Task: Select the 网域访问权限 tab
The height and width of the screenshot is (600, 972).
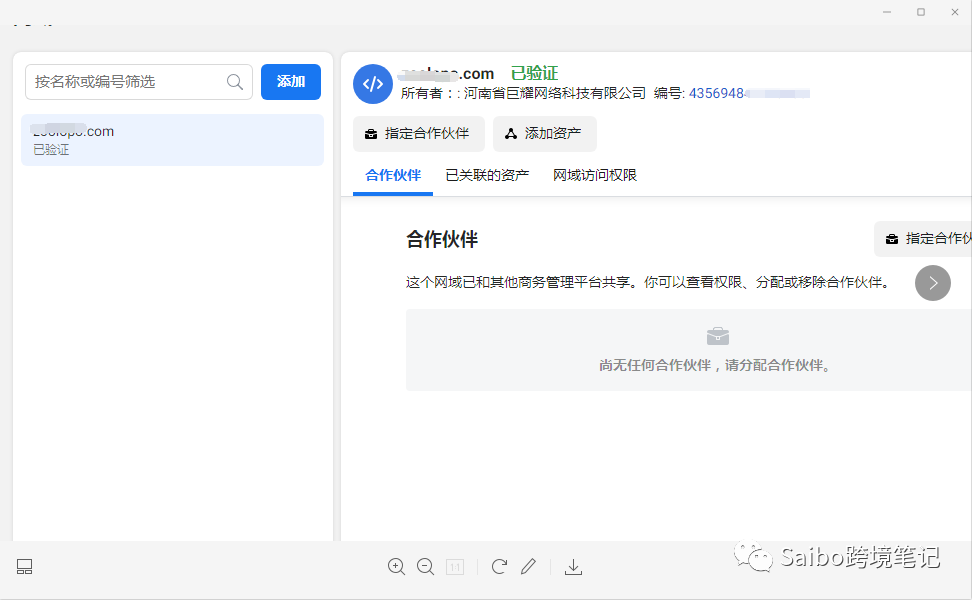Action: coord(595,175)
